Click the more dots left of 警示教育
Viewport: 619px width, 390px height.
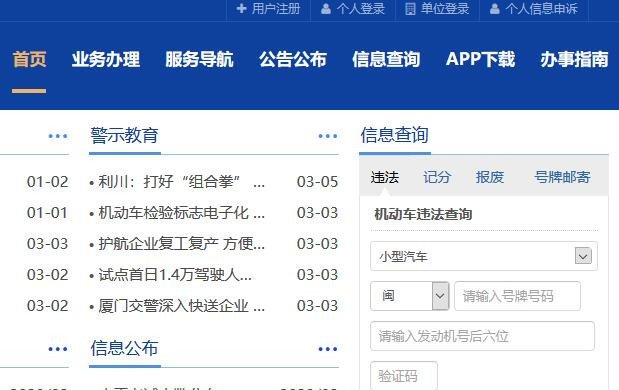[x=58, y=136]
